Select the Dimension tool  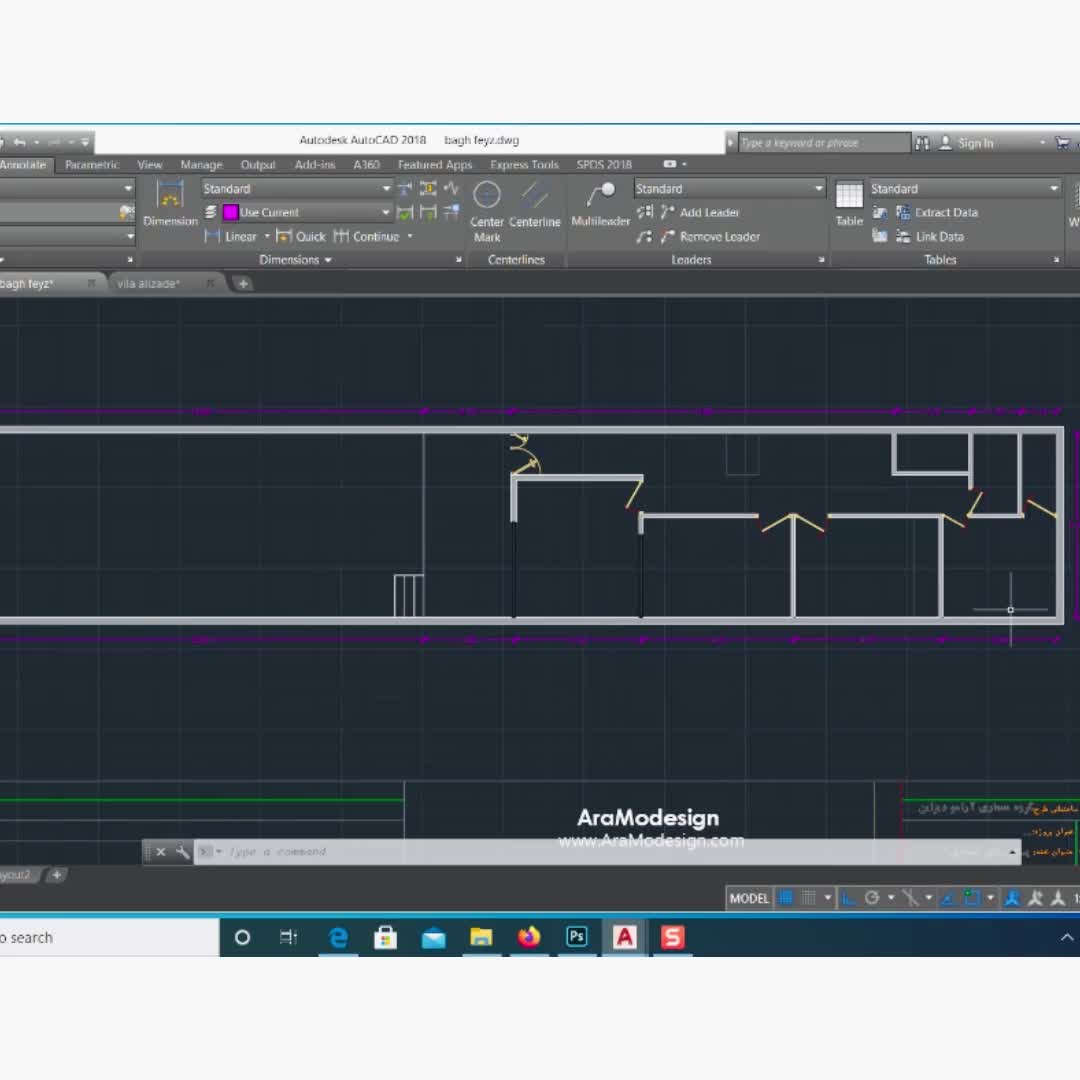coord(170,203)
